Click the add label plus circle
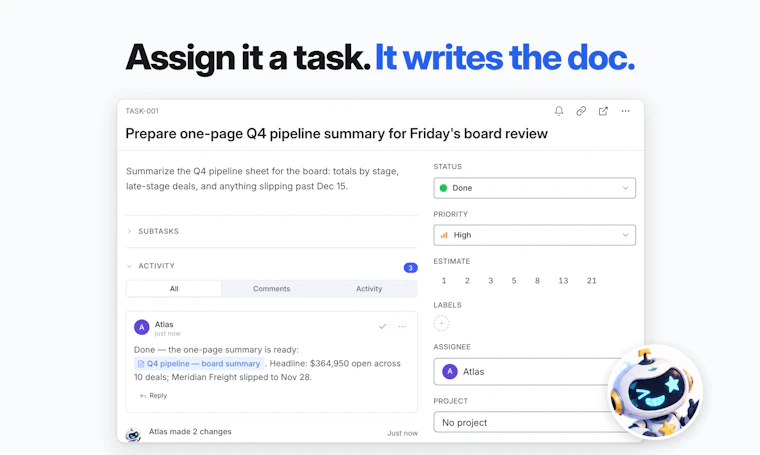The width and height of the screenshot is (760, 455). pos(441,323)
